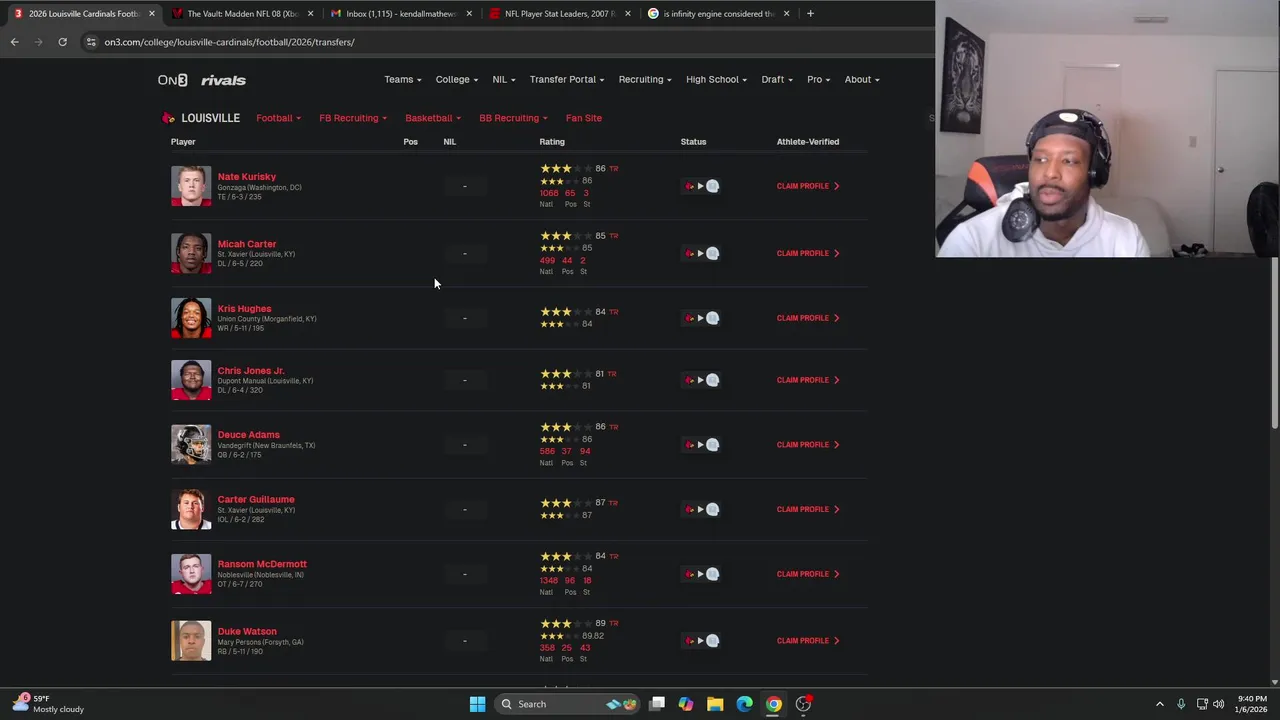Screen dimensions: 1280x720
Task: Click the On3 logo
Action: [172, 80]
